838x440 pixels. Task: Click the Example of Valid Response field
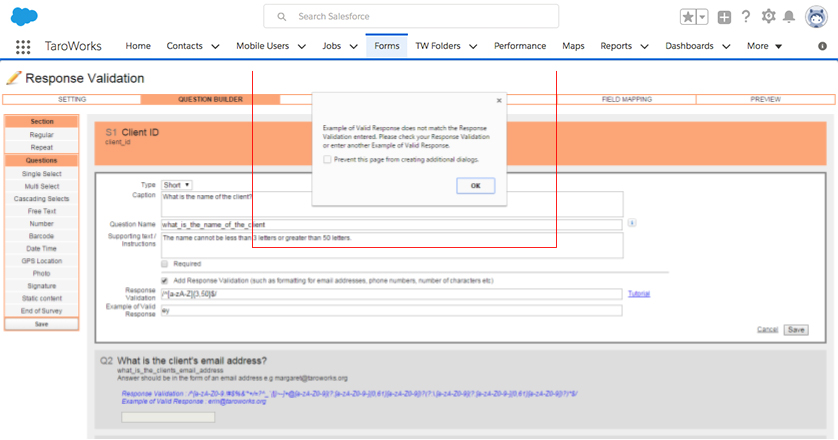tap(391, 310)
